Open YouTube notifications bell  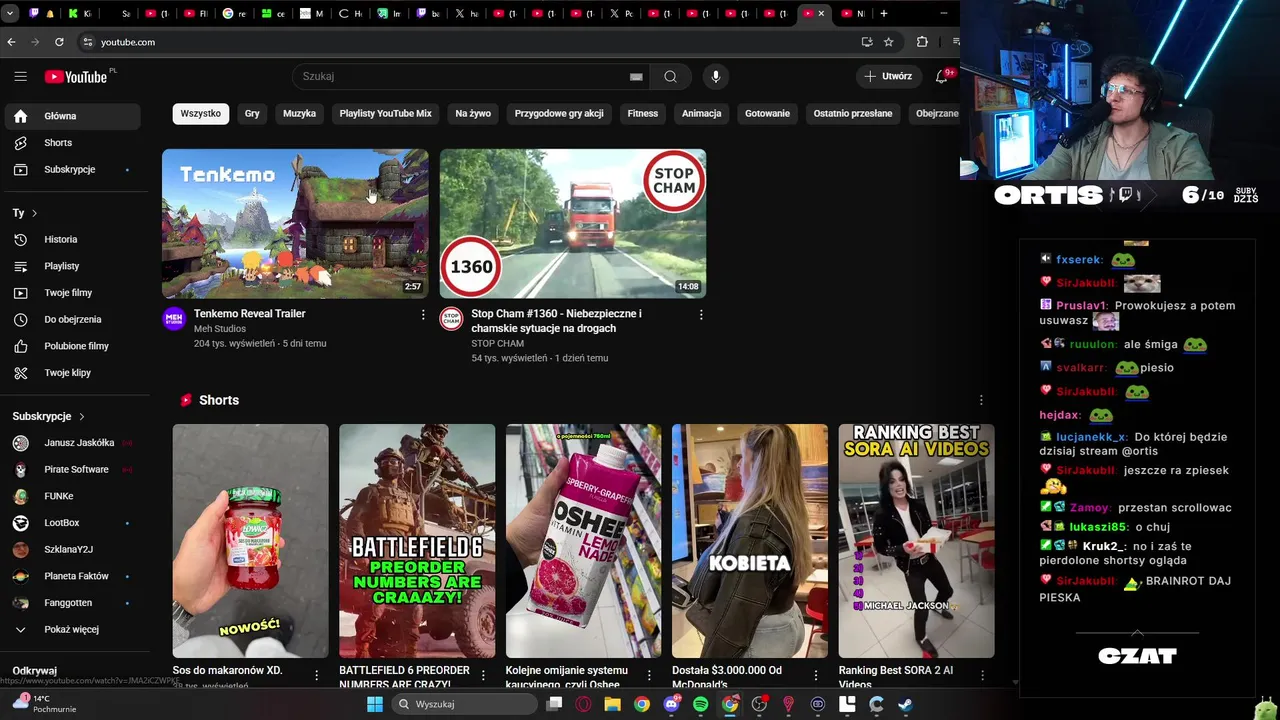tap(942, 76)
